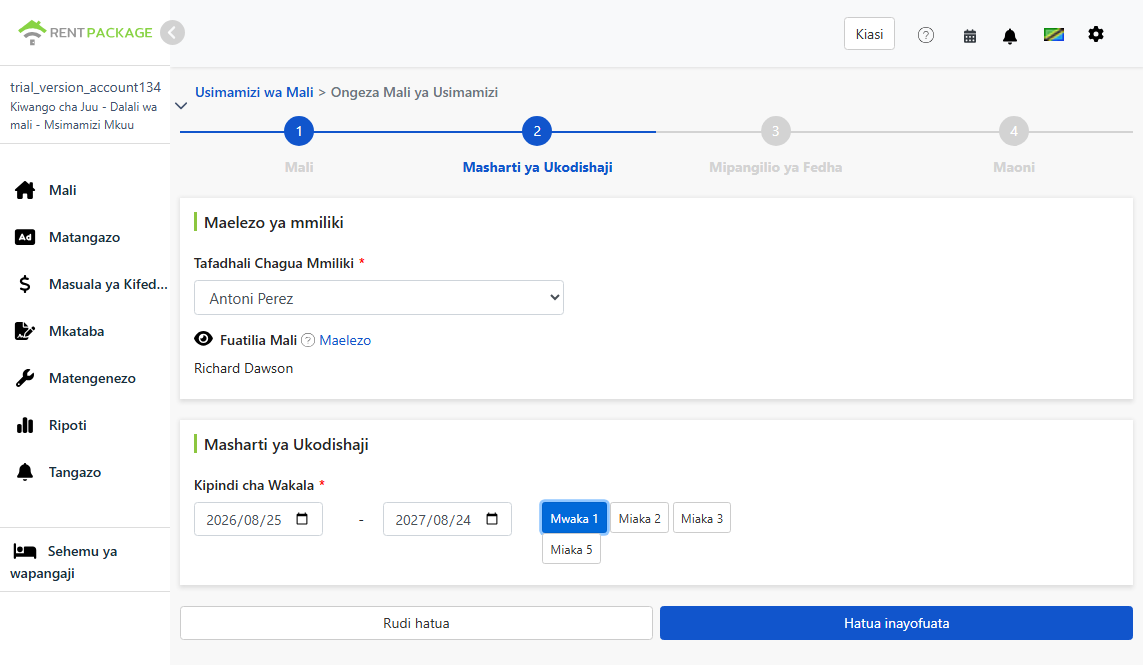Click the contract icon next to Mkataba
The height and width of the screenshot is (665, 1143).
coord(25,331)
